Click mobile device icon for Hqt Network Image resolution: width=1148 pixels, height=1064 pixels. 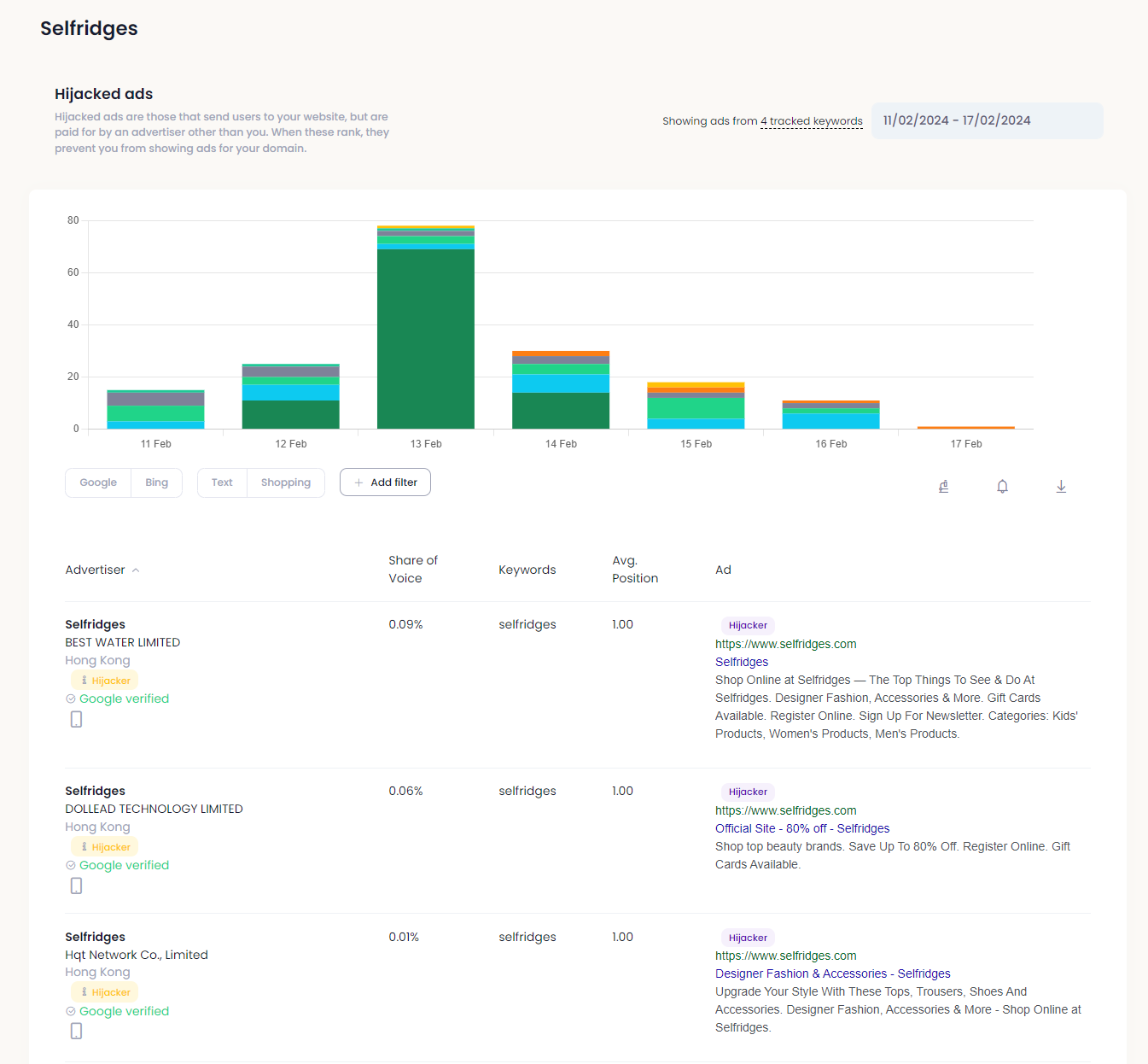coord(76,1031)
